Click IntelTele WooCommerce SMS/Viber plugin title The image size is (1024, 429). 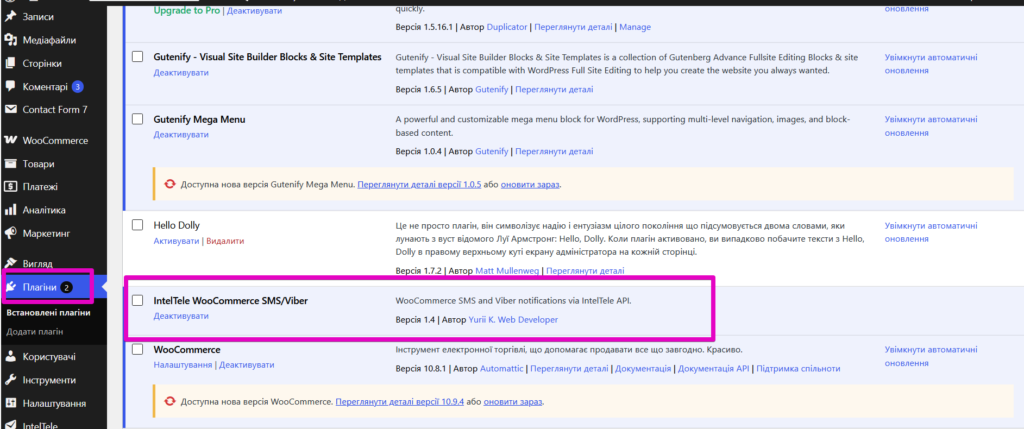[x=231, y=301]
